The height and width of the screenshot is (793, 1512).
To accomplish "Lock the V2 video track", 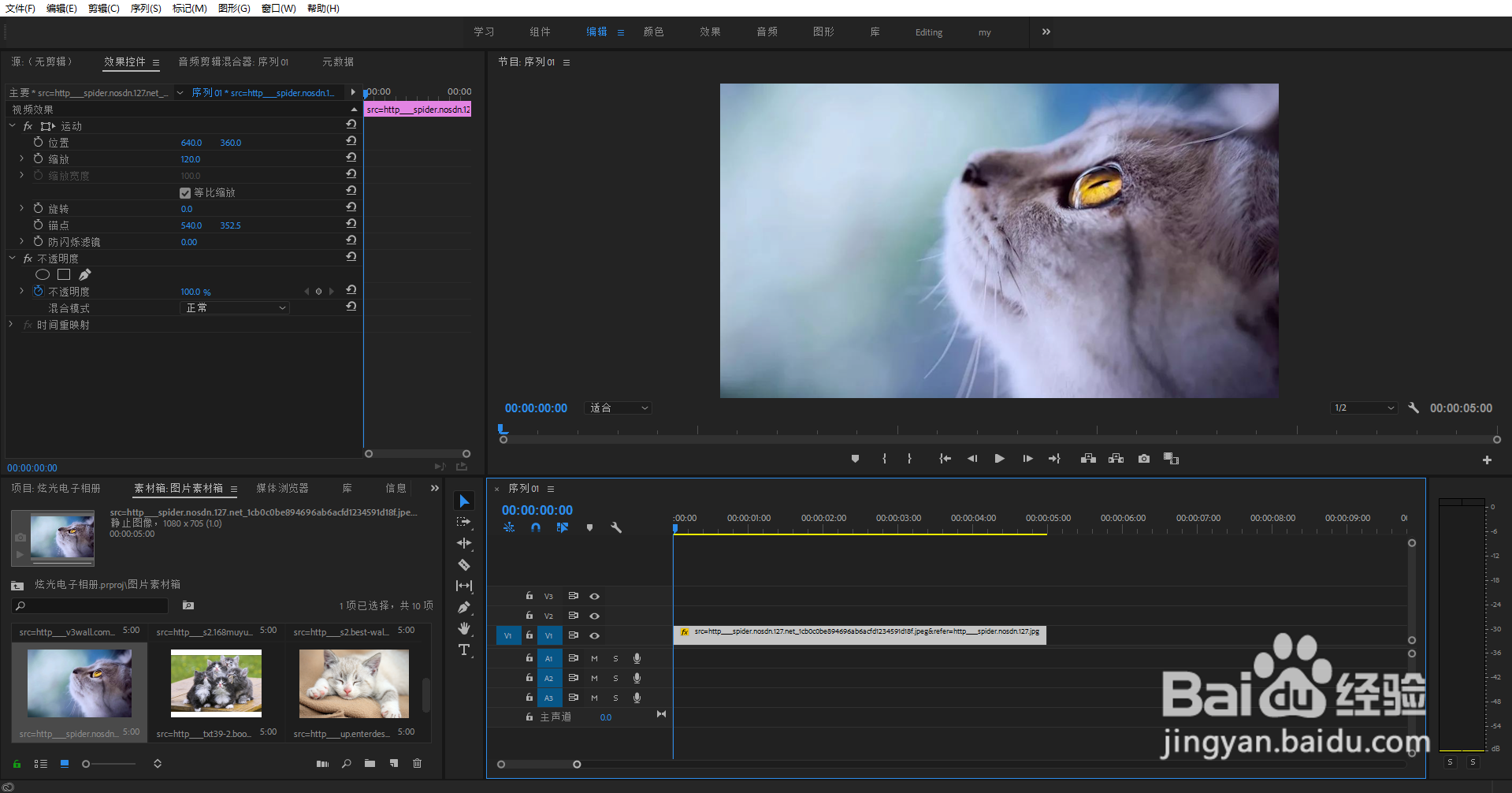I will (x=529, y=616).
